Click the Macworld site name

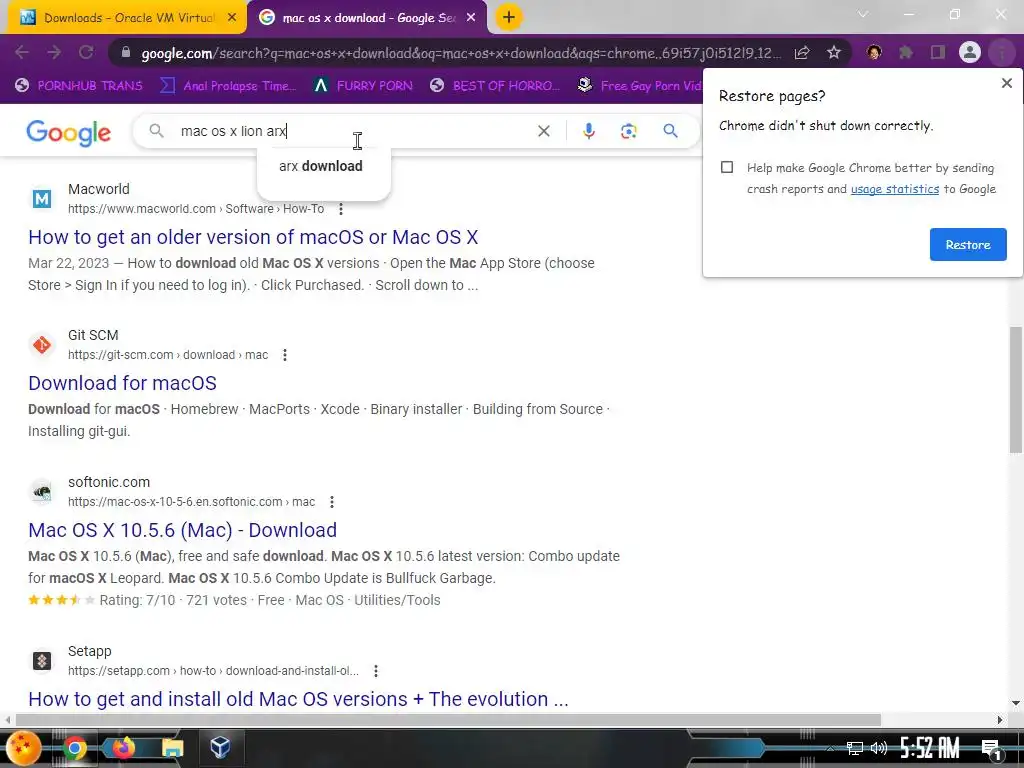point(99,189)
